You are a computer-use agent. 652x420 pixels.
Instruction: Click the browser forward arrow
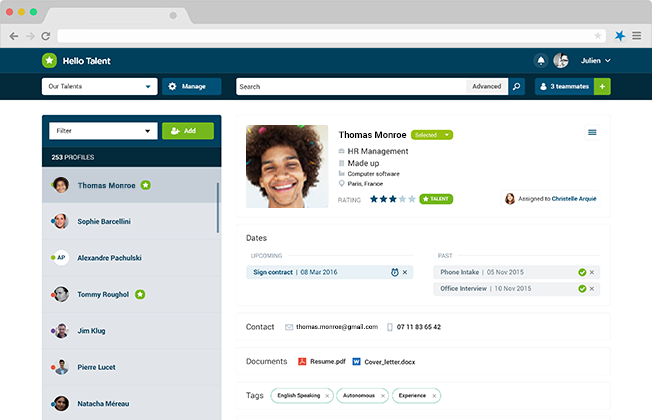click(x=30, y=36)
